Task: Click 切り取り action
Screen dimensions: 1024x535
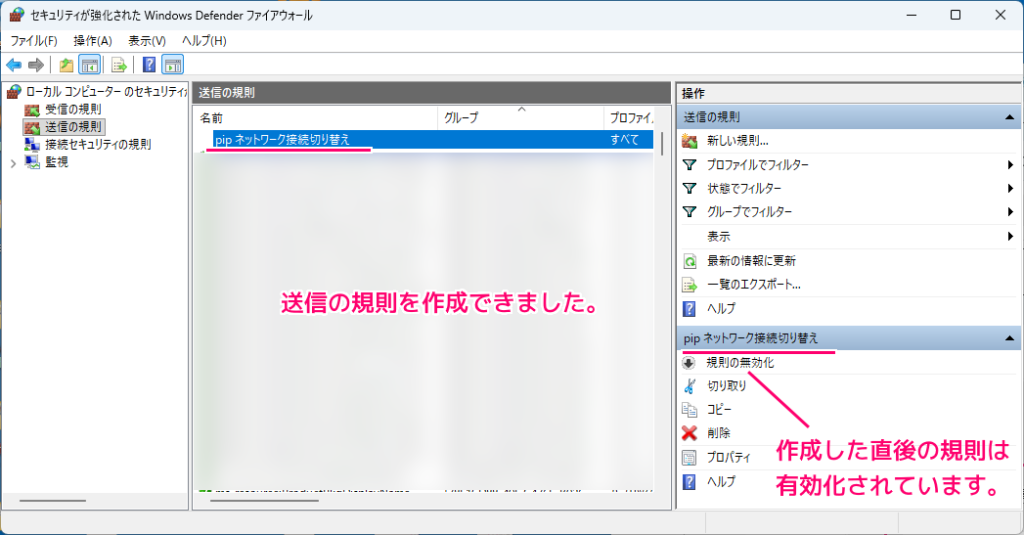Action: (x=726, y=386)
